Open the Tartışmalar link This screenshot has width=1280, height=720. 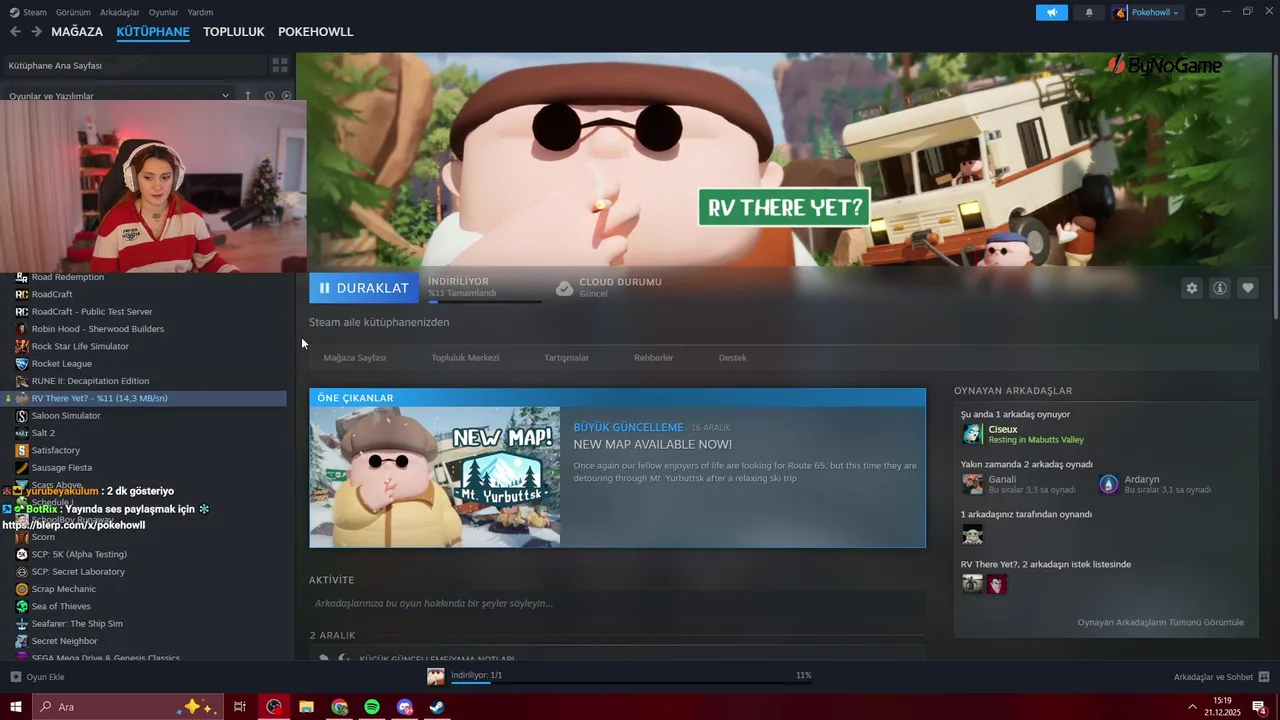[566, 357]
